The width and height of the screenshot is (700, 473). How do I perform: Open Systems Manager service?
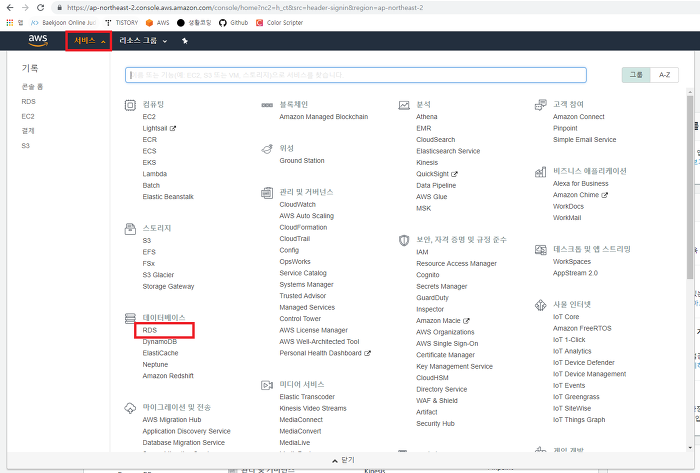tap(306, 285)
